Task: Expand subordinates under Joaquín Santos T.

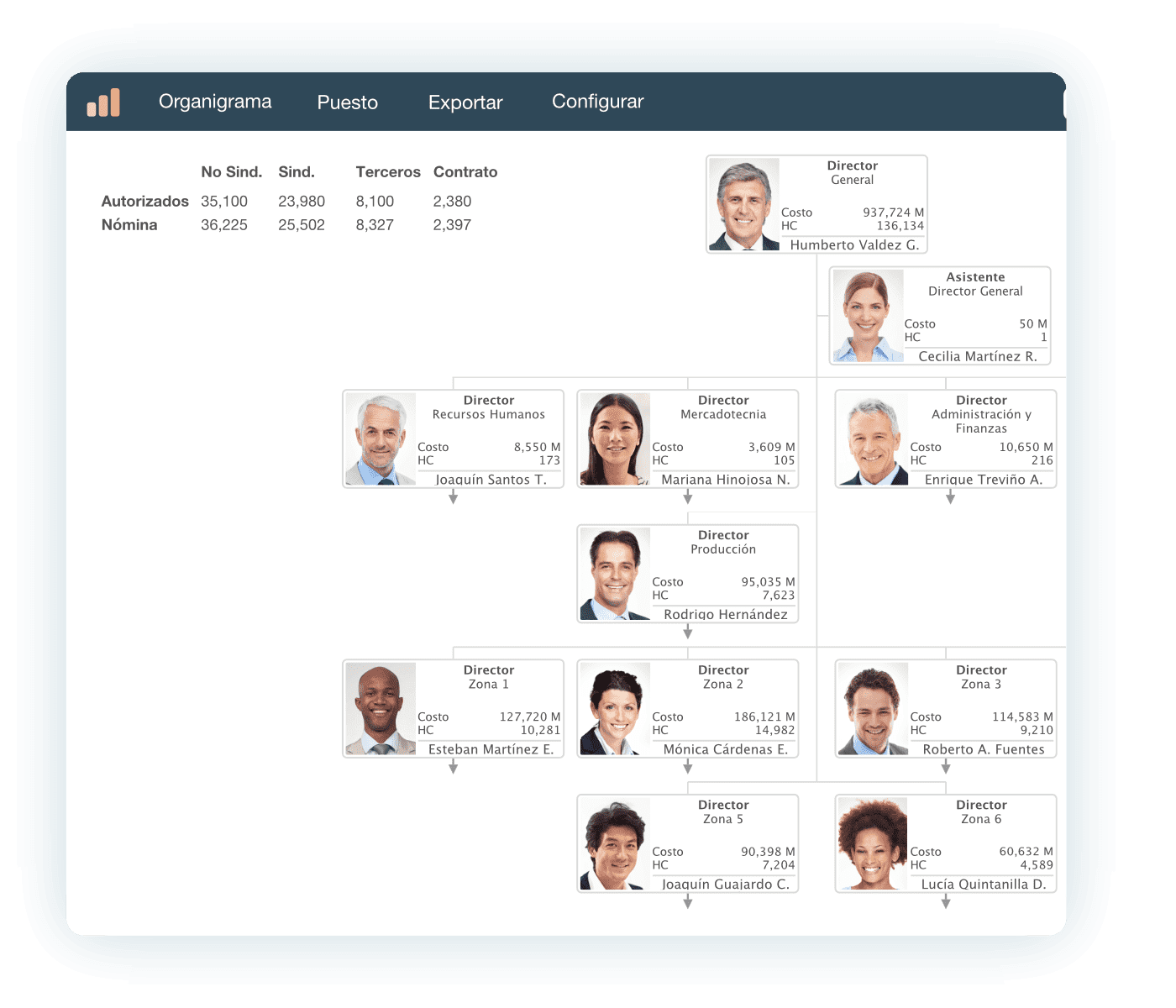Action: click(x=454, y=498)
